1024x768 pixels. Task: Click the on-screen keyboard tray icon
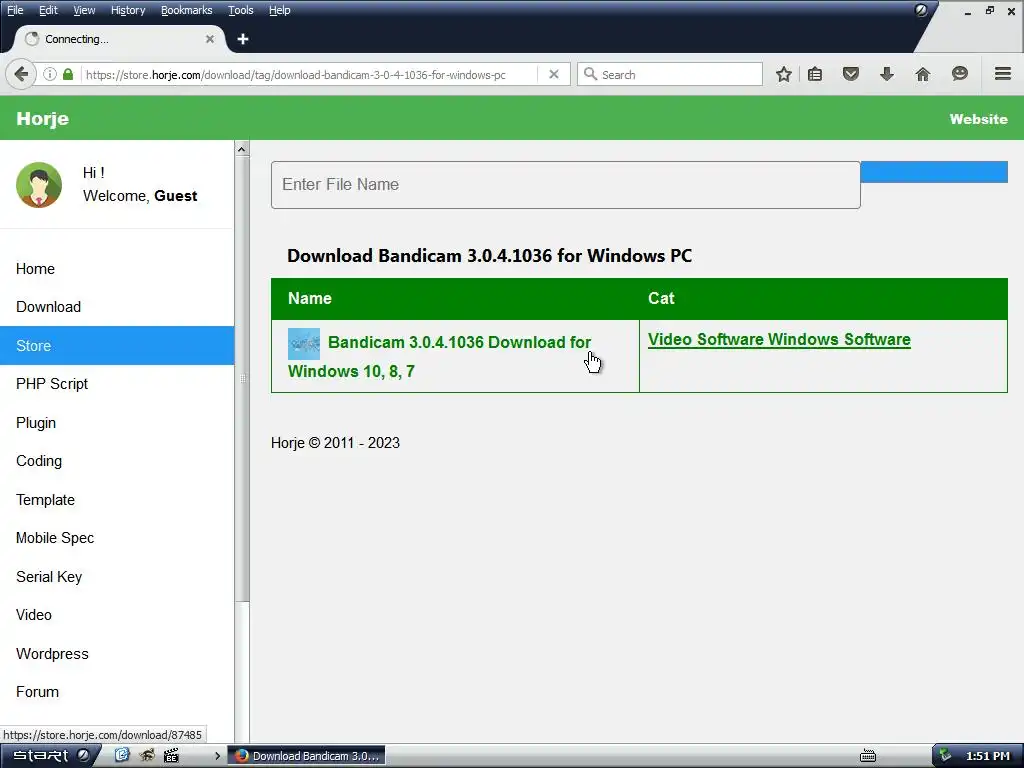pyautogui.click(x=868, y=756)
